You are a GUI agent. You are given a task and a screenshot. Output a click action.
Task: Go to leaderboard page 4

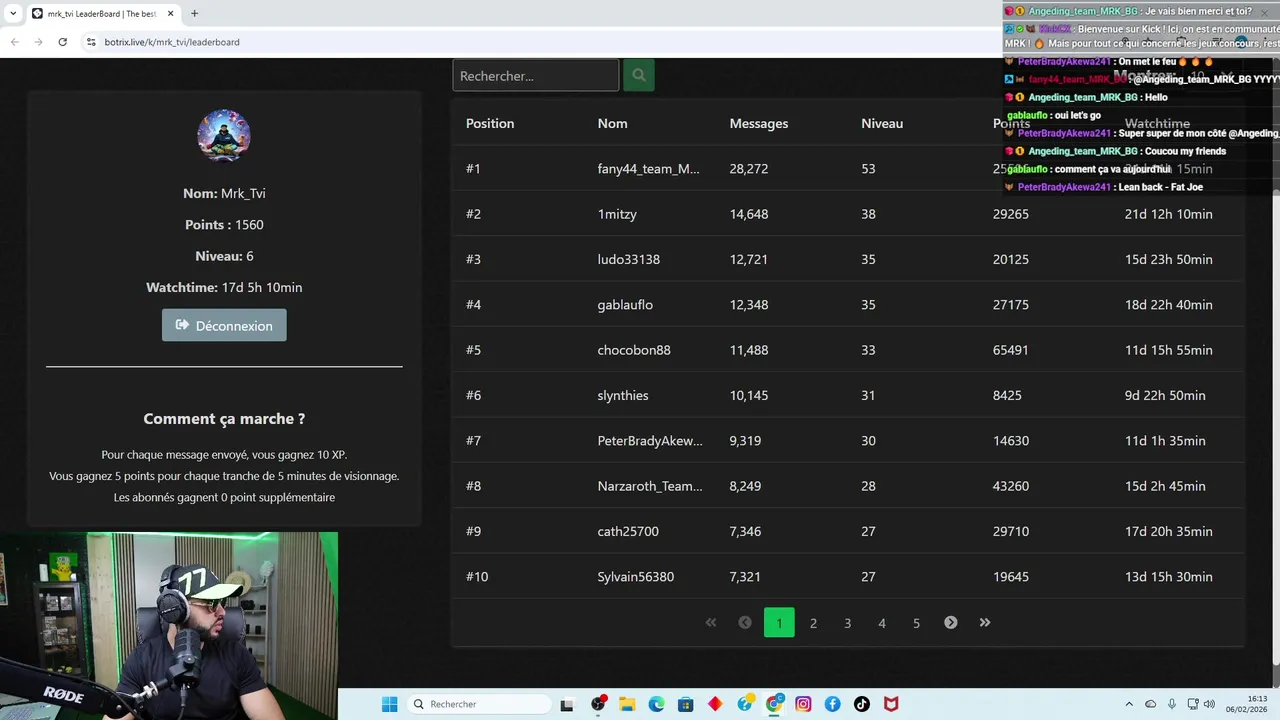click(882, 623)
